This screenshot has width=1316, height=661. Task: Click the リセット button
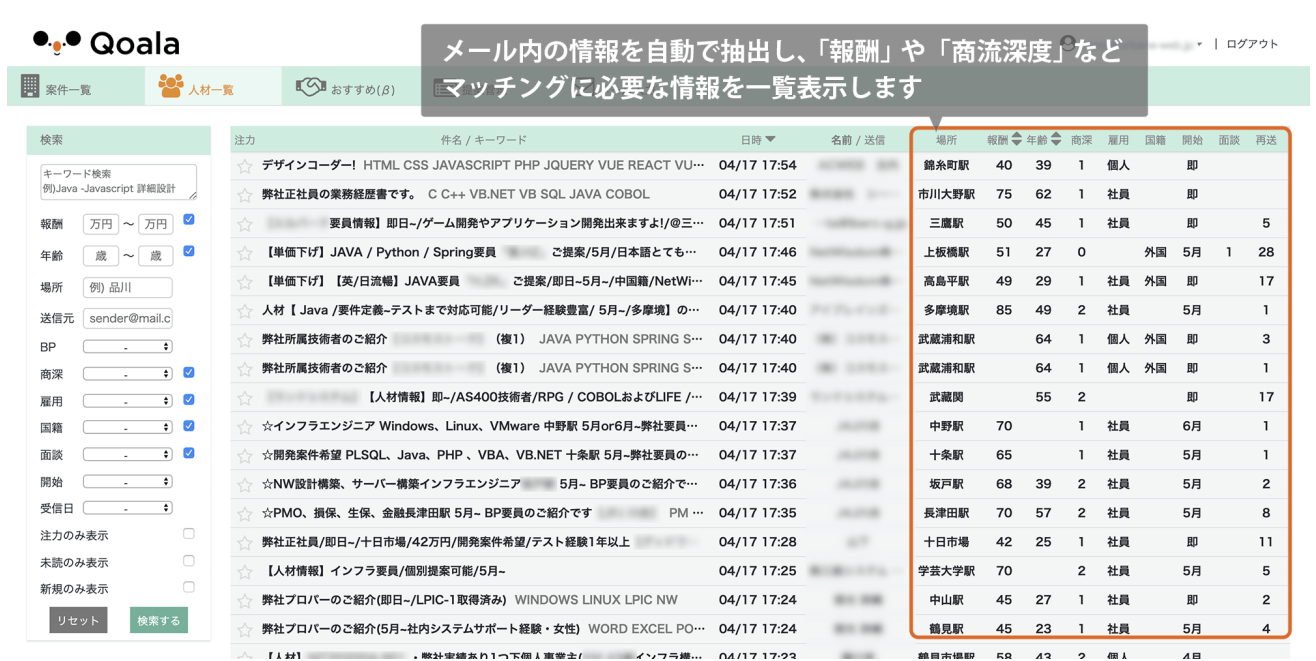(x=78, y=620)
